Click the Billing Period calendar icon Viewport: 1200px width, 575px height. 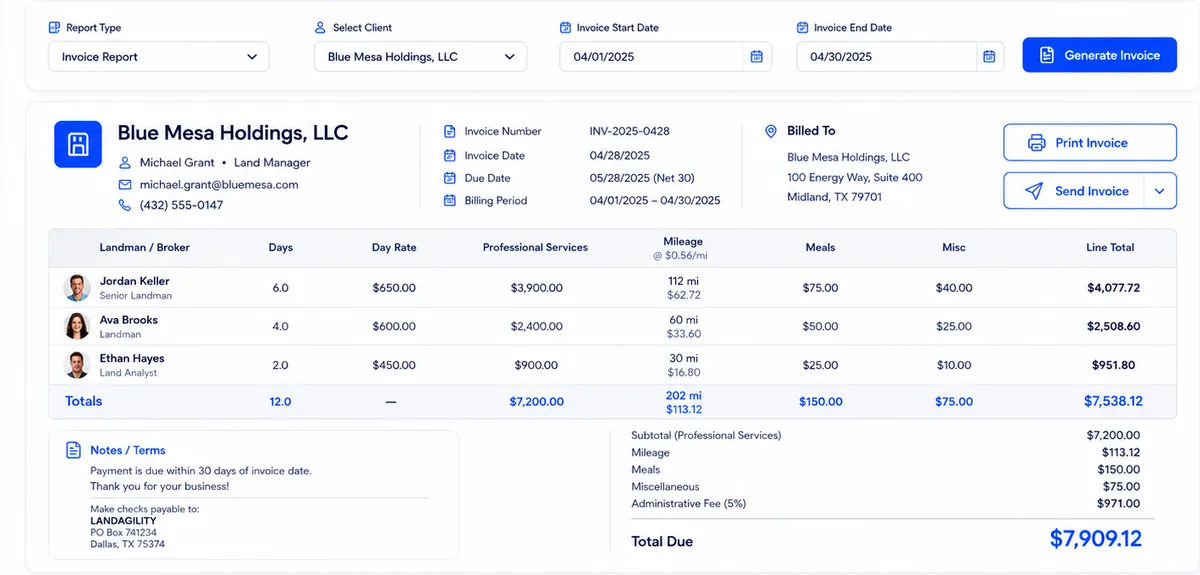tap(449, 201)
